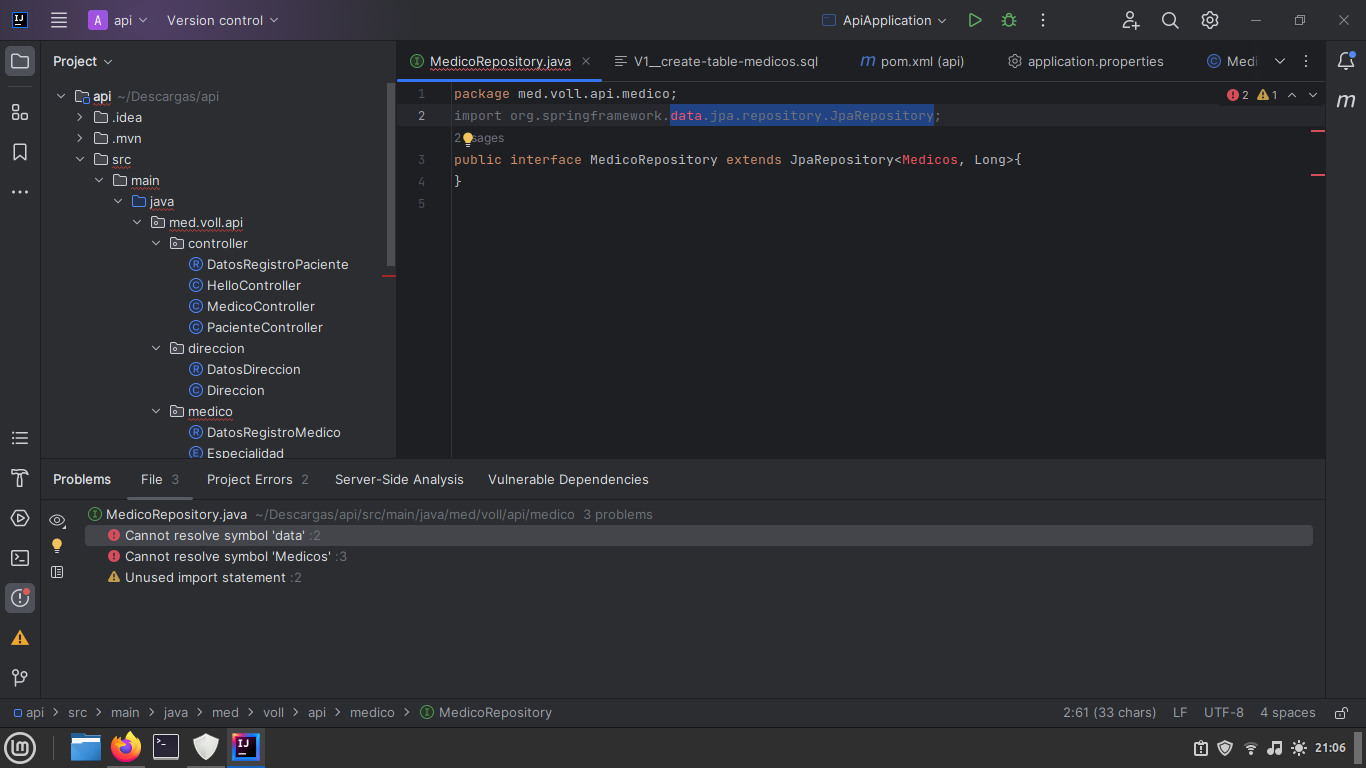1366x768 pixels.
Task: Click UTF-8 encoding in status bar
Action: (1224, 713)
